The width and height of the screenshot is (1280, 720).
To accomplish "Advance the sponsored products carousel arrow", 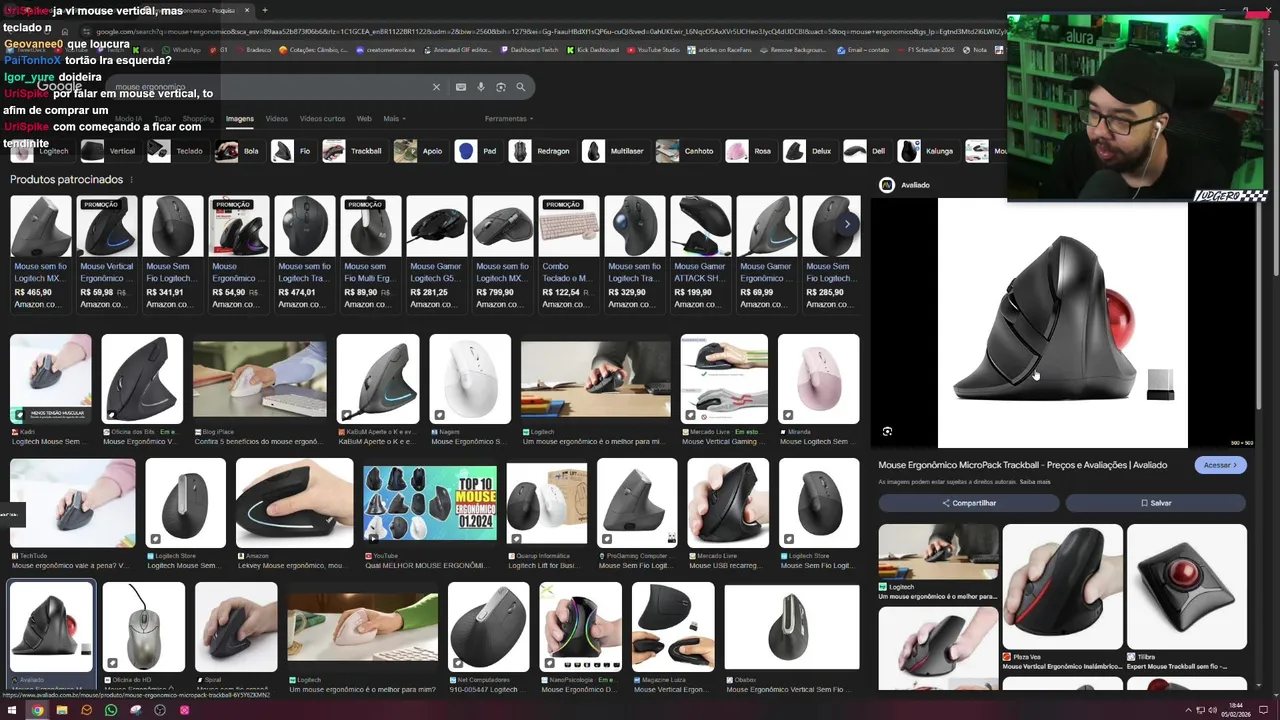I will coord(847,224).
